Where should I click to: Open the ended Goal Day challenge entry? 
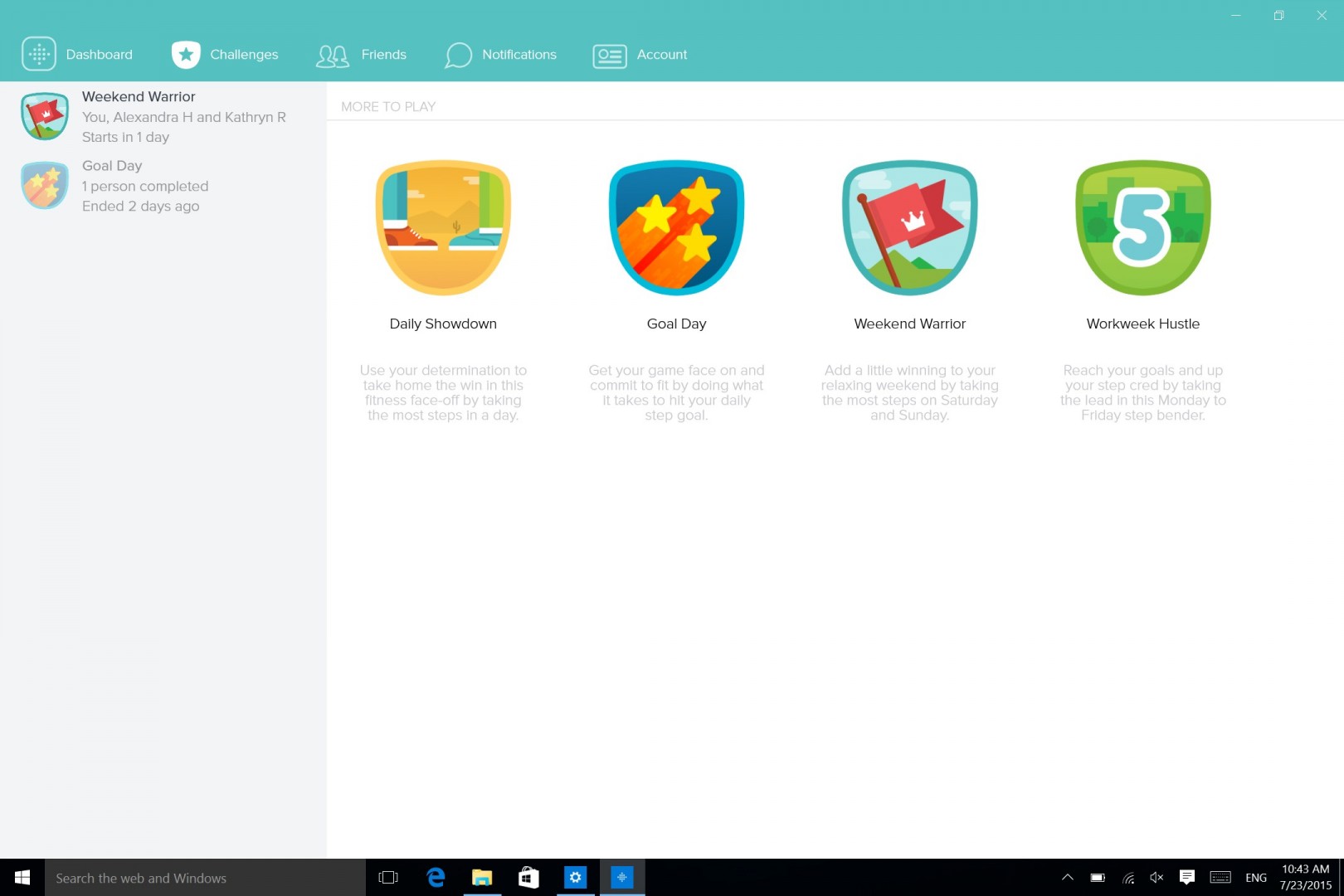tap(163, 186)
